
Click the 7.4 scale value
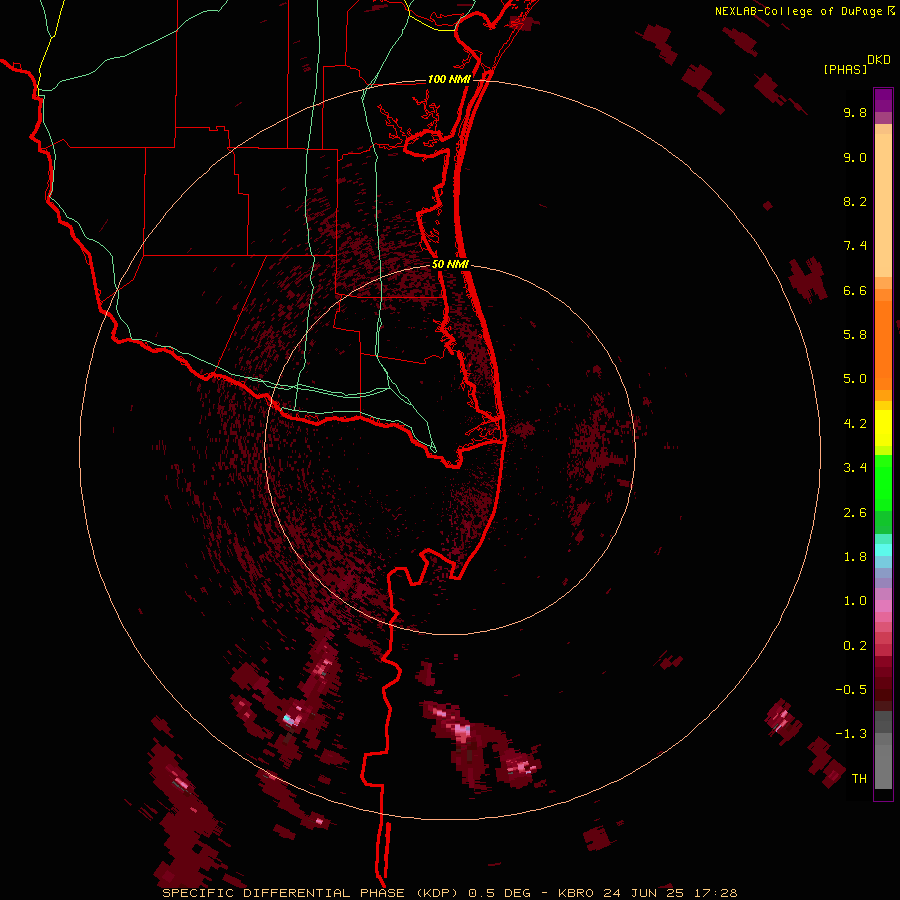[855, 246]
